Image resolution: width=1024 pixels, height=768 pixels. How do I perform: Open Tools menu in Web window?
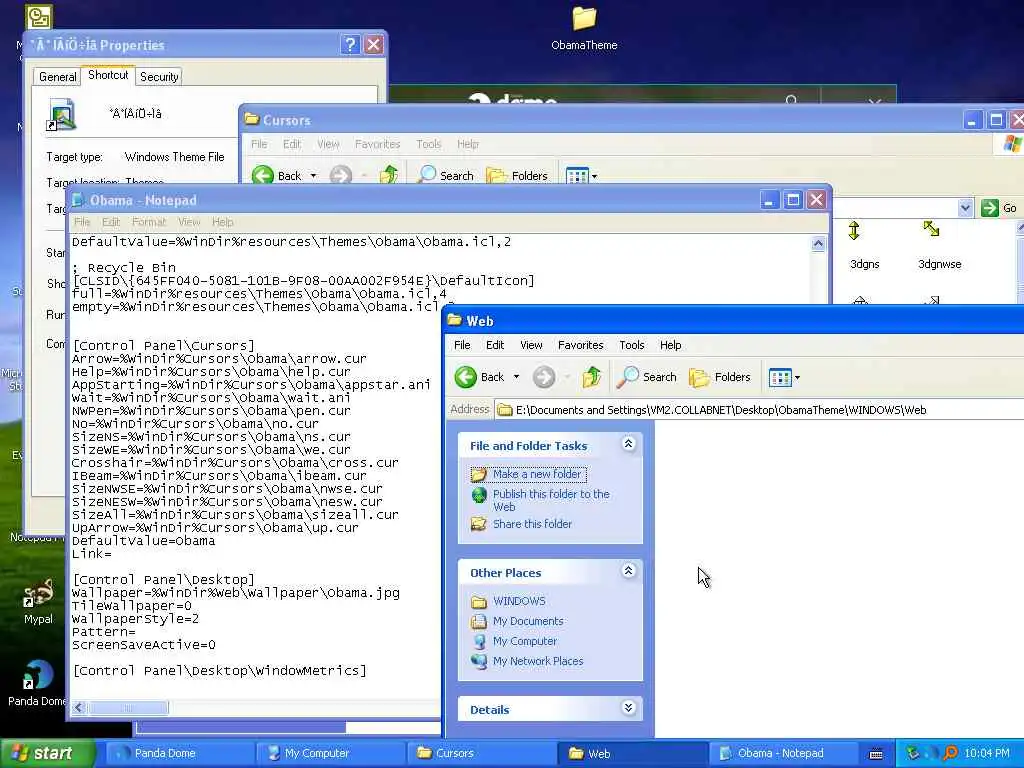(x=632, y=345)
